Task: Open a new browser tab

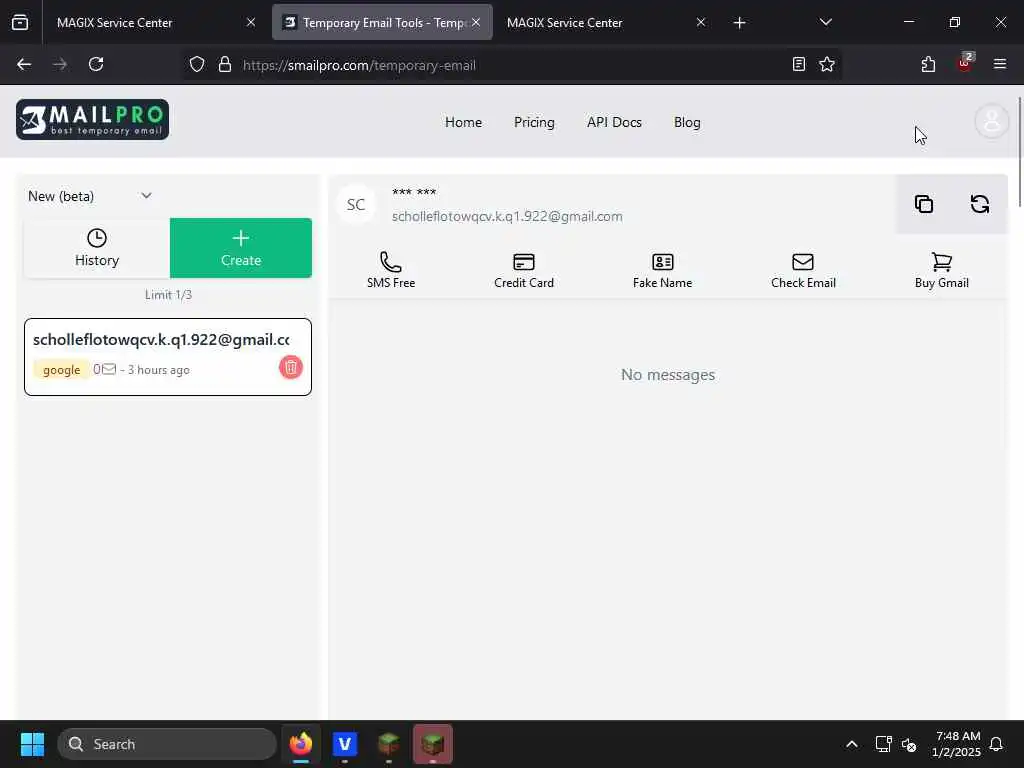Action: [739, 23]
